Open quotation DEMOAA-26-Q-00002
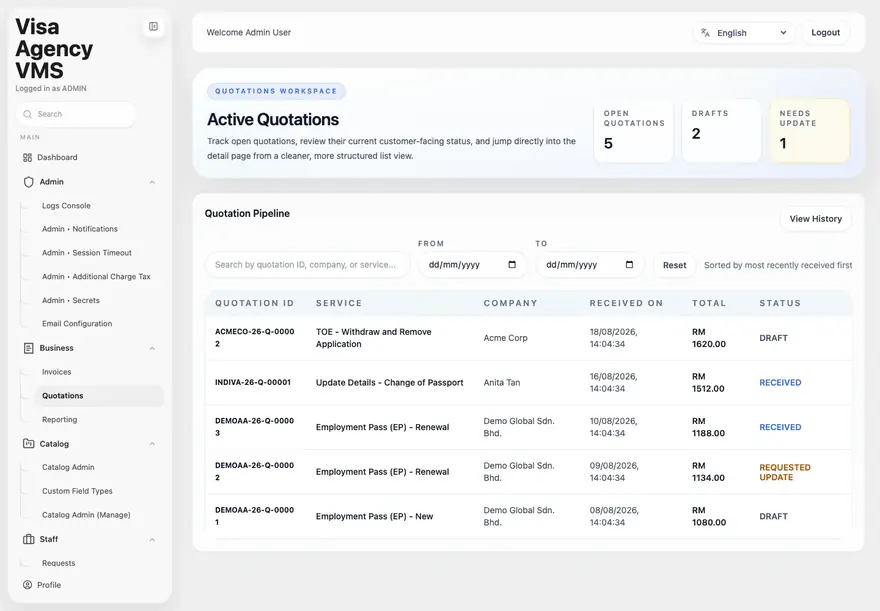Viewport: 880px width, 611px height. point(254,471)
